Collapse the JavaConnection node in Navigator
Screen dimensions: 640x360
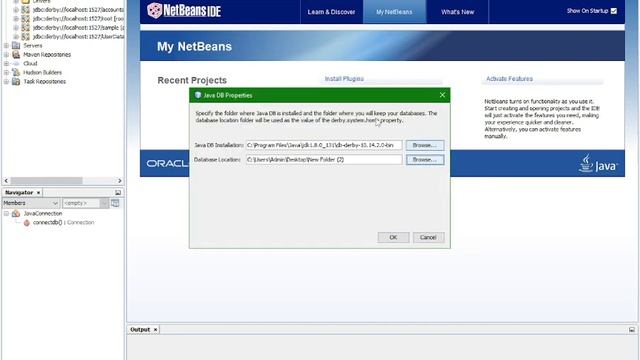[6, 213]
